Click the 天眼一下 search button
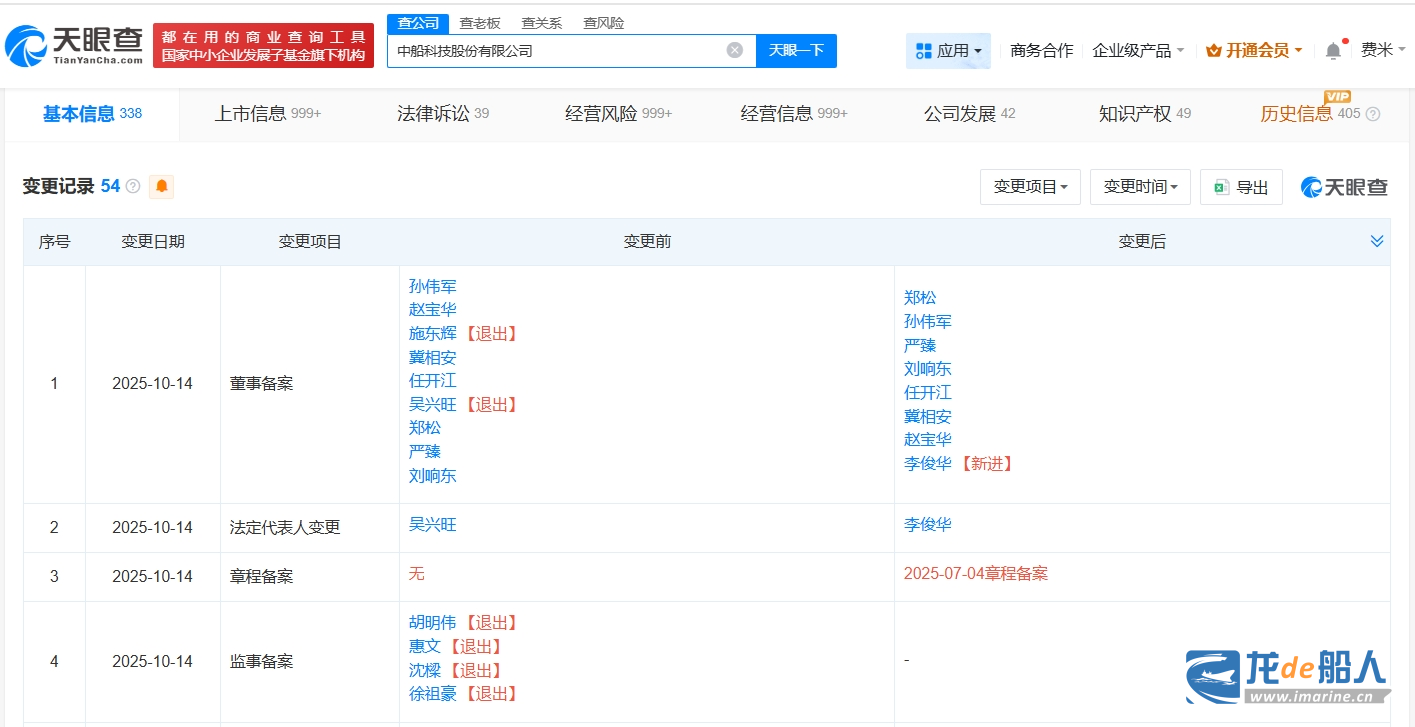The height and width of the screenshot is (727, 1415). [796, 50]
